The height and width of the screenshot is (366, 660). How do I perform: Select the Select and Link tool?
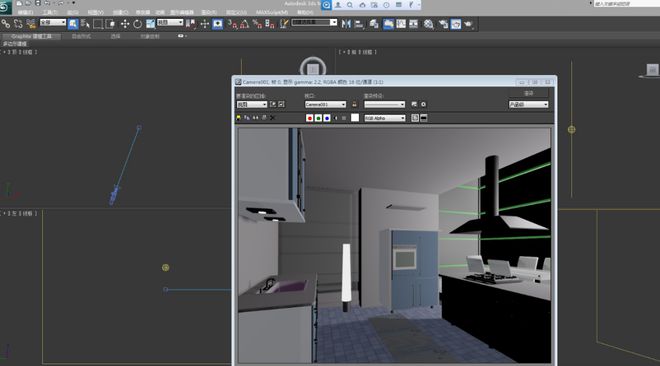(5, 24)
